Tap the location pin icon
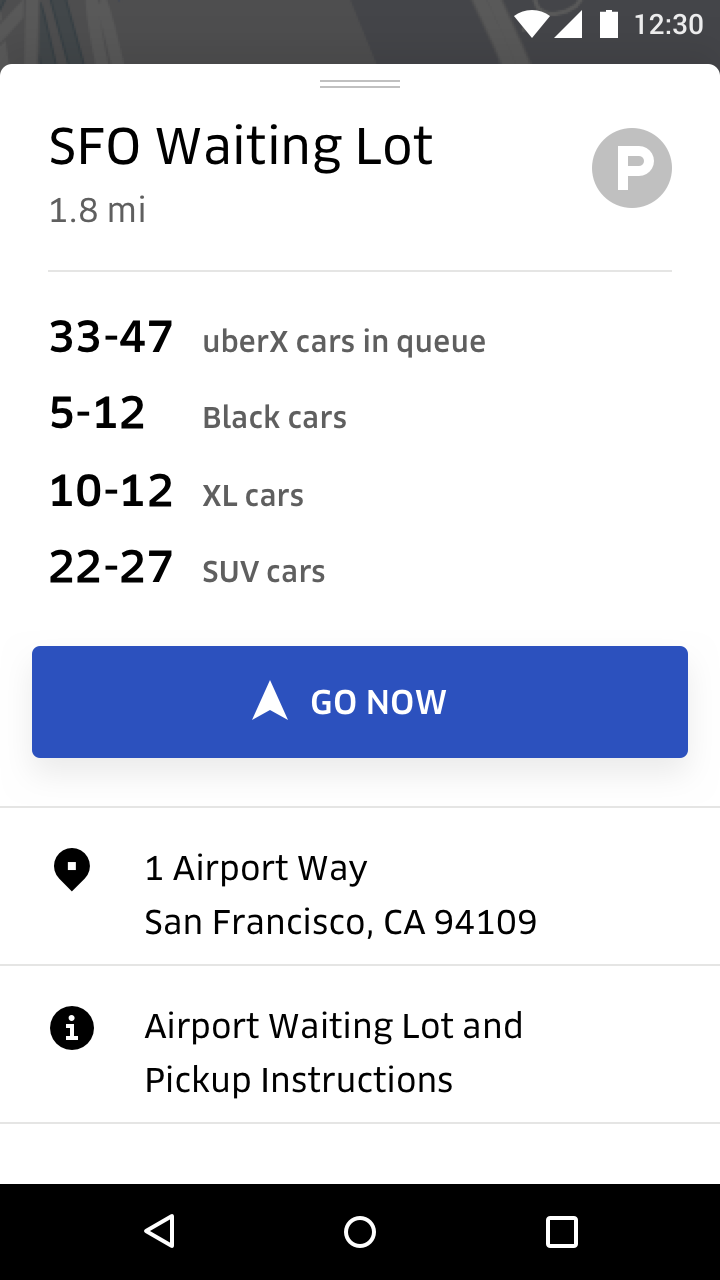The height and width of the screenshot is (1280, 720). tap(72, 870)
